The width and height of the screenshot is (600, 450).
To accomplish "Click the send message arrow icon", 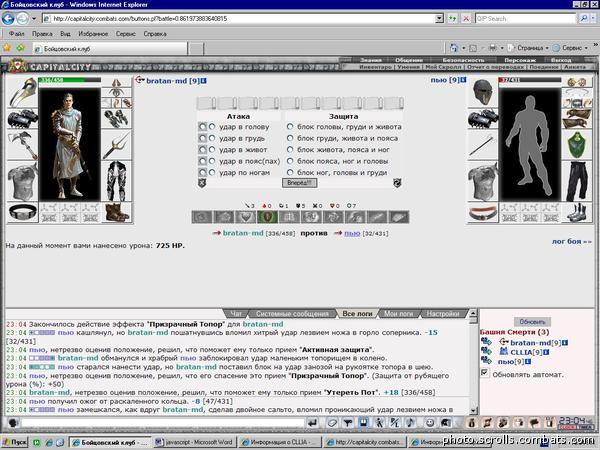I will pos(313,422).
